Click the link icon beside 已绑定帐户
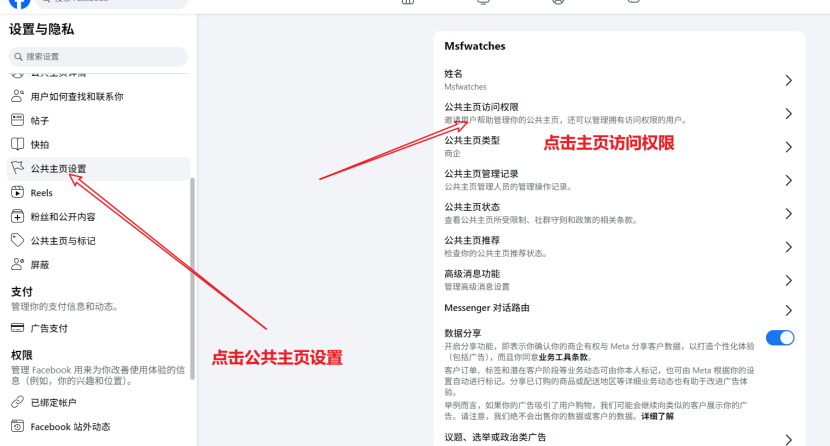The image size is (830, 446). tap(17, 402)
